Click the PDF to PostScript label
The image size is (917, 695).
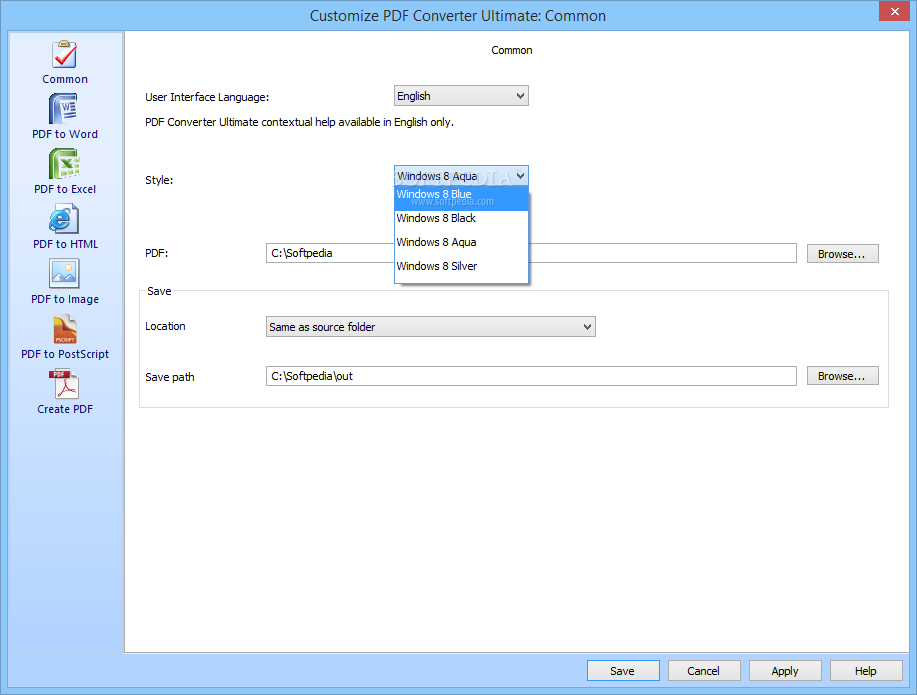[65, 354]
